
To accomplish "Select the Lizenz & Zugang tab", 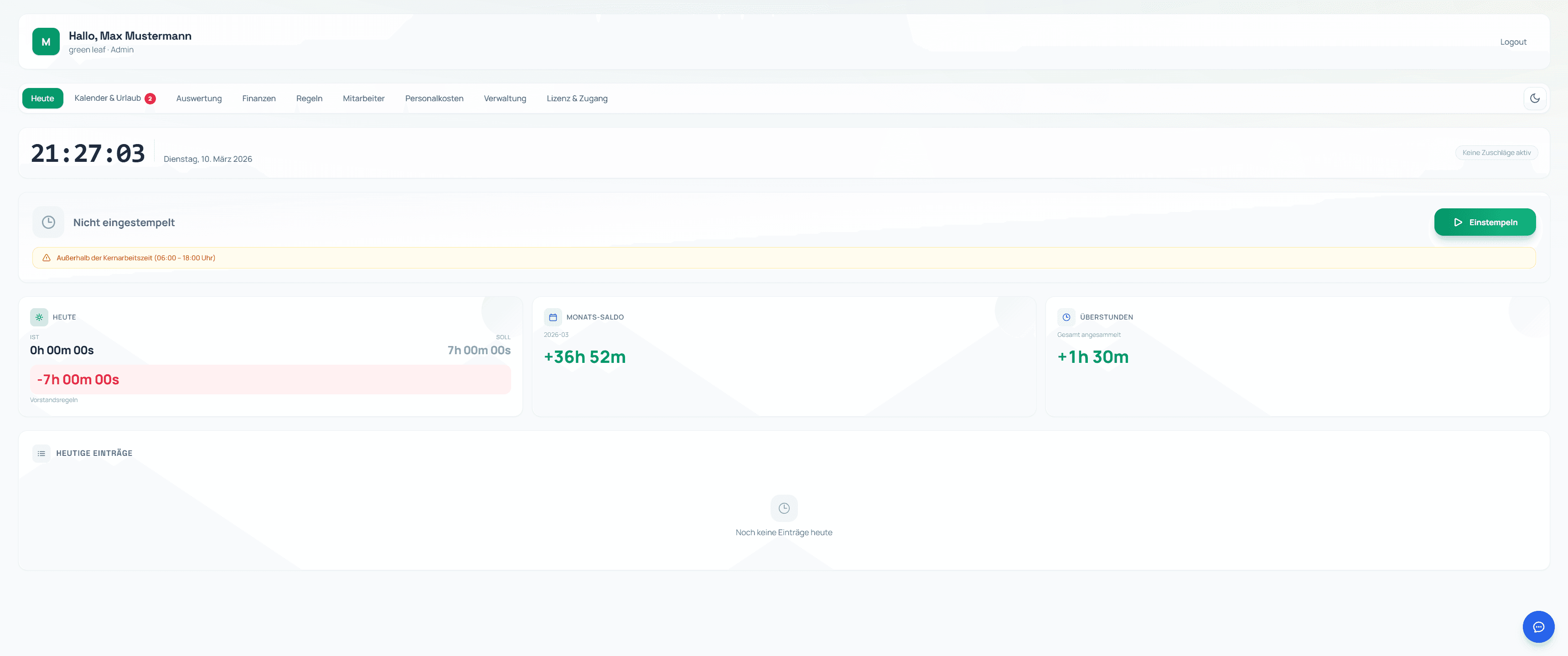I will tap(576, 98).
